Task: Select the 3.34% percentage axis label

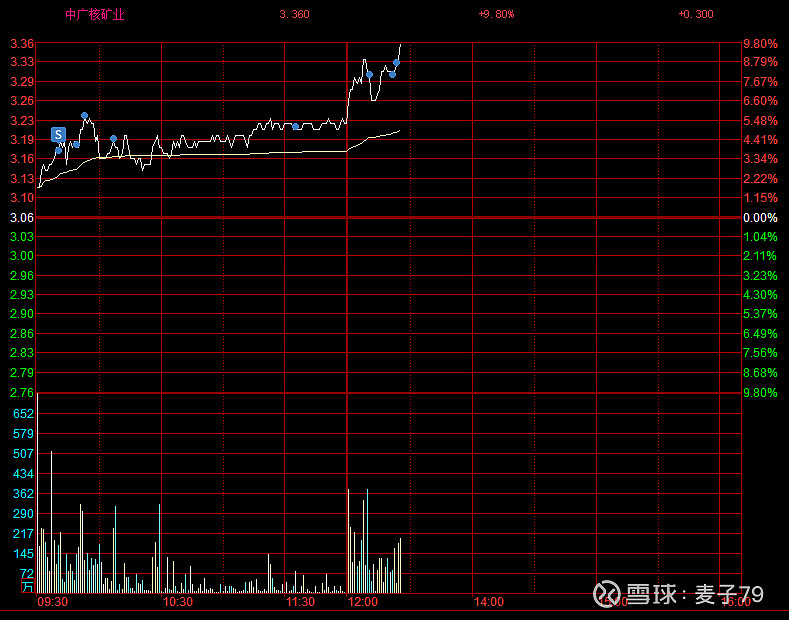Action: 760,159
